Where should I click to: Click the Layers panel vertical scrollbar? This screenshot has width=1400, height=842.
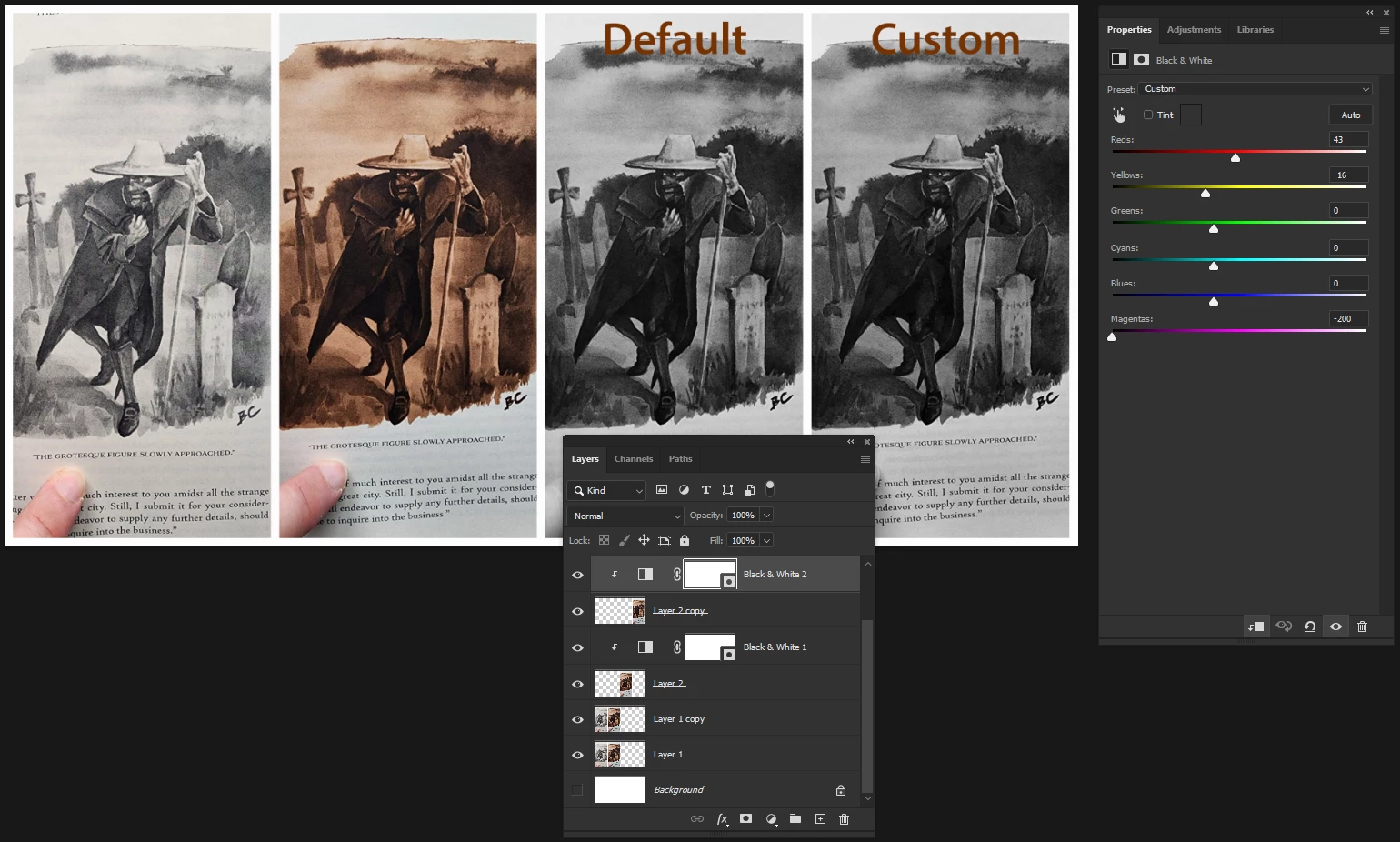(x=867, y=705)
